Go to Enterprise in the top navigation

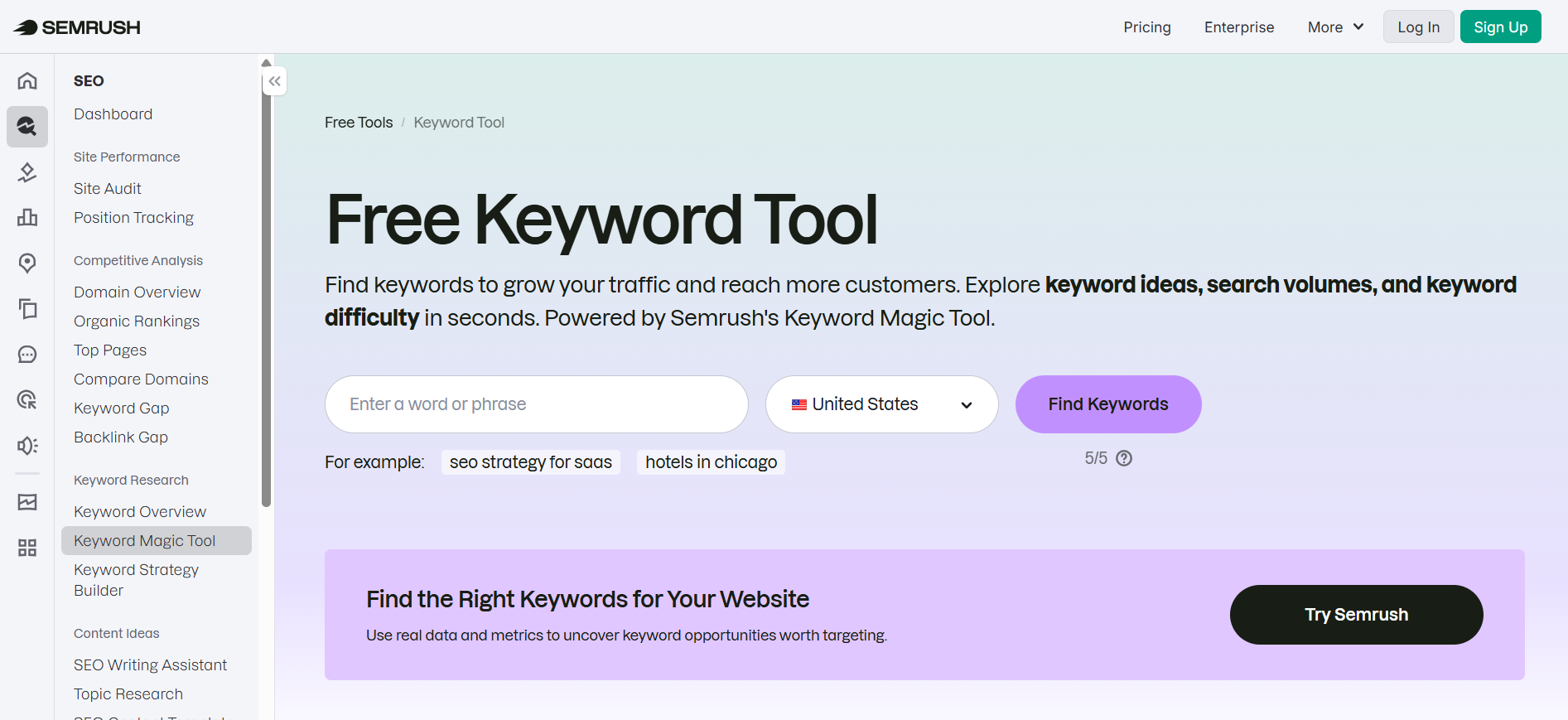click(x=1238, y=27)
